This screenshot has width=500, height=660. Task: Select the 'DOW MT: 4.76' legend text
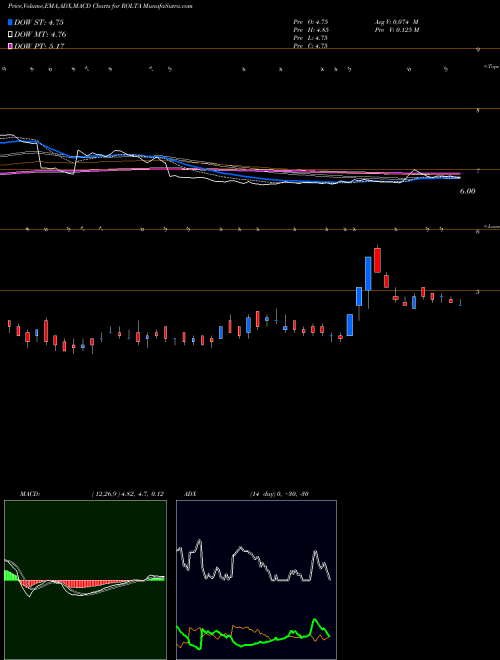40,34
